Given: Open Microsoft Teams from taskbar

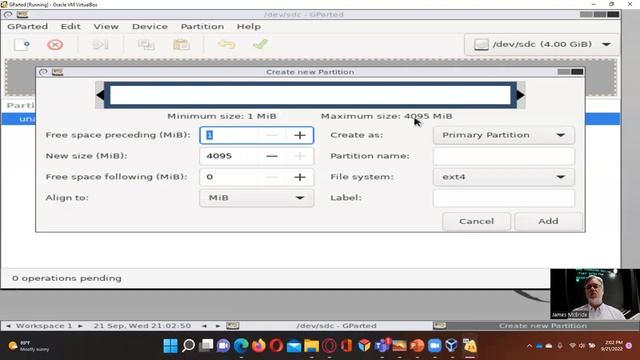Looking at the screenshot, I should pyautogui.click(x=382, y=346).
